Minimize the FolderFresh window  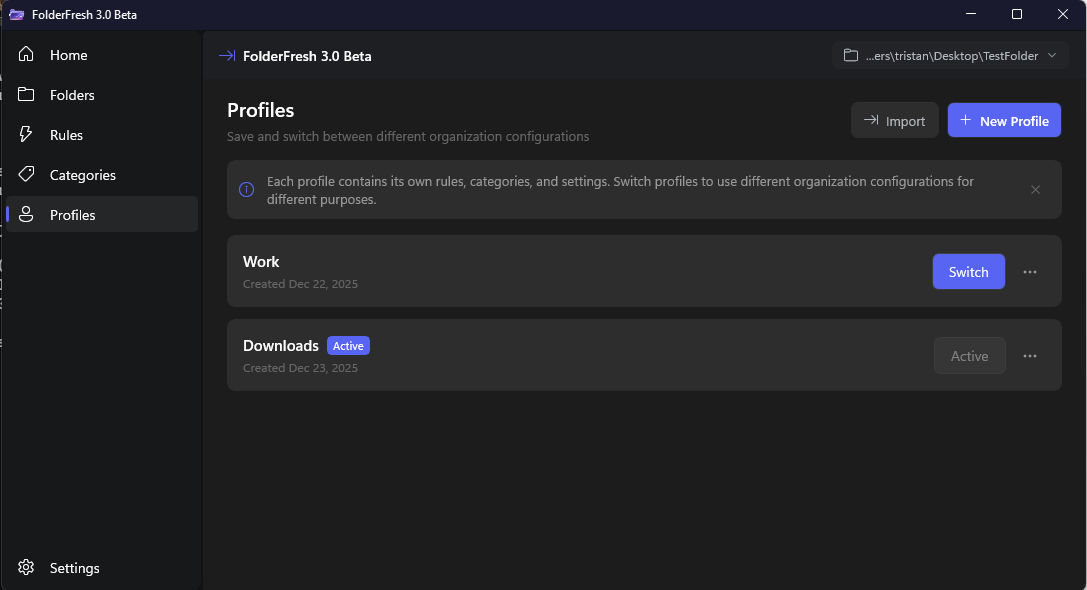[x=971, y=14]
